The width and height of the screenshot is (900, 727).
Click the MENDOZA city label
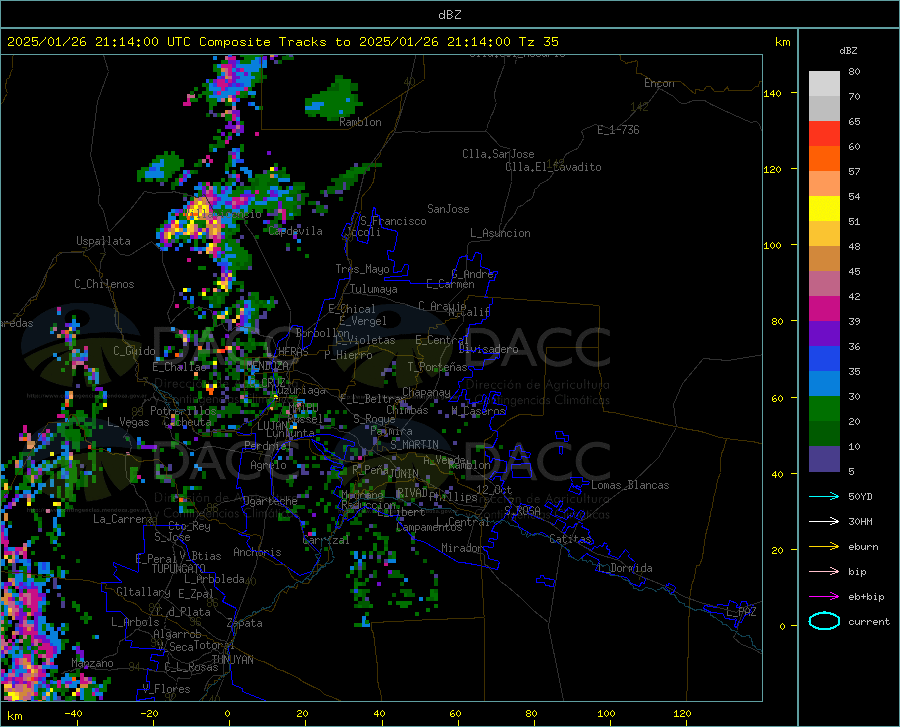[x=267, y=365]
